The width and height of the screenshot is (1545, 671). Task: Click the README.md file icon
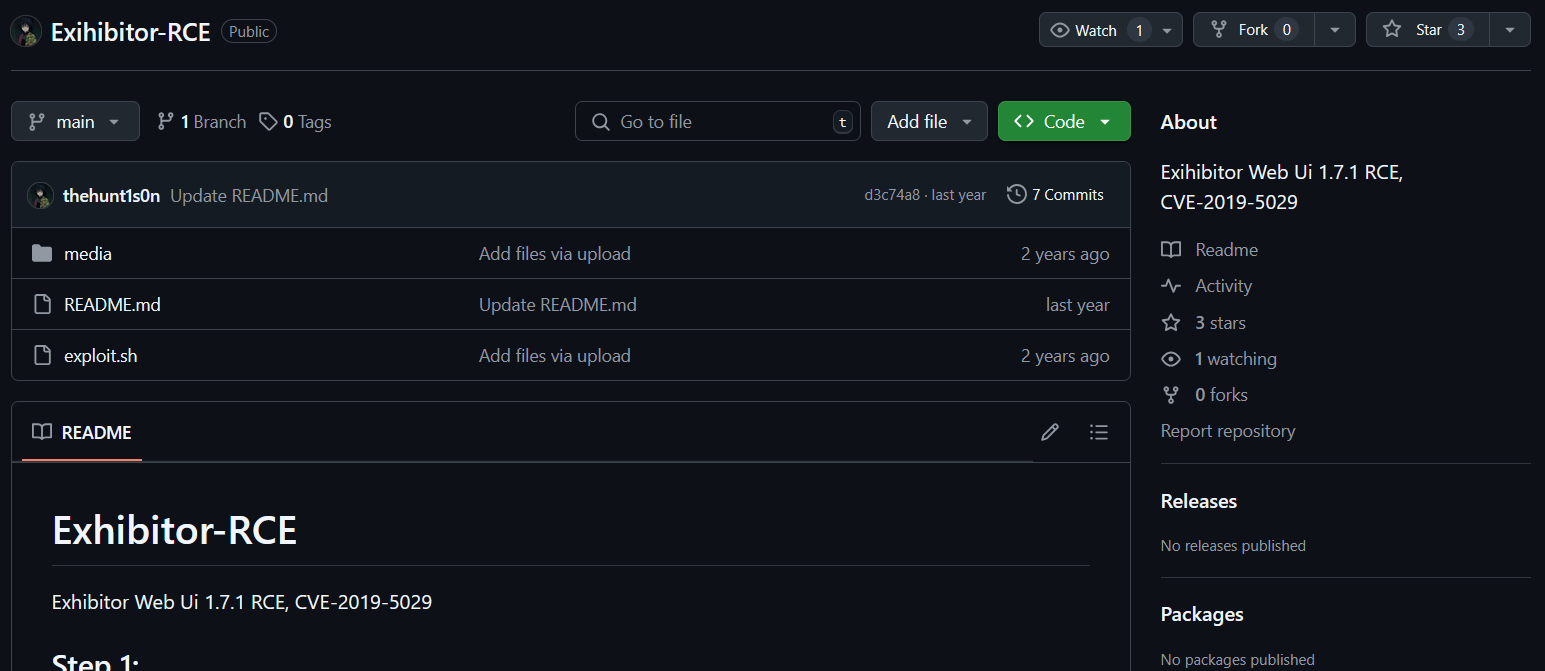(42, 305)
